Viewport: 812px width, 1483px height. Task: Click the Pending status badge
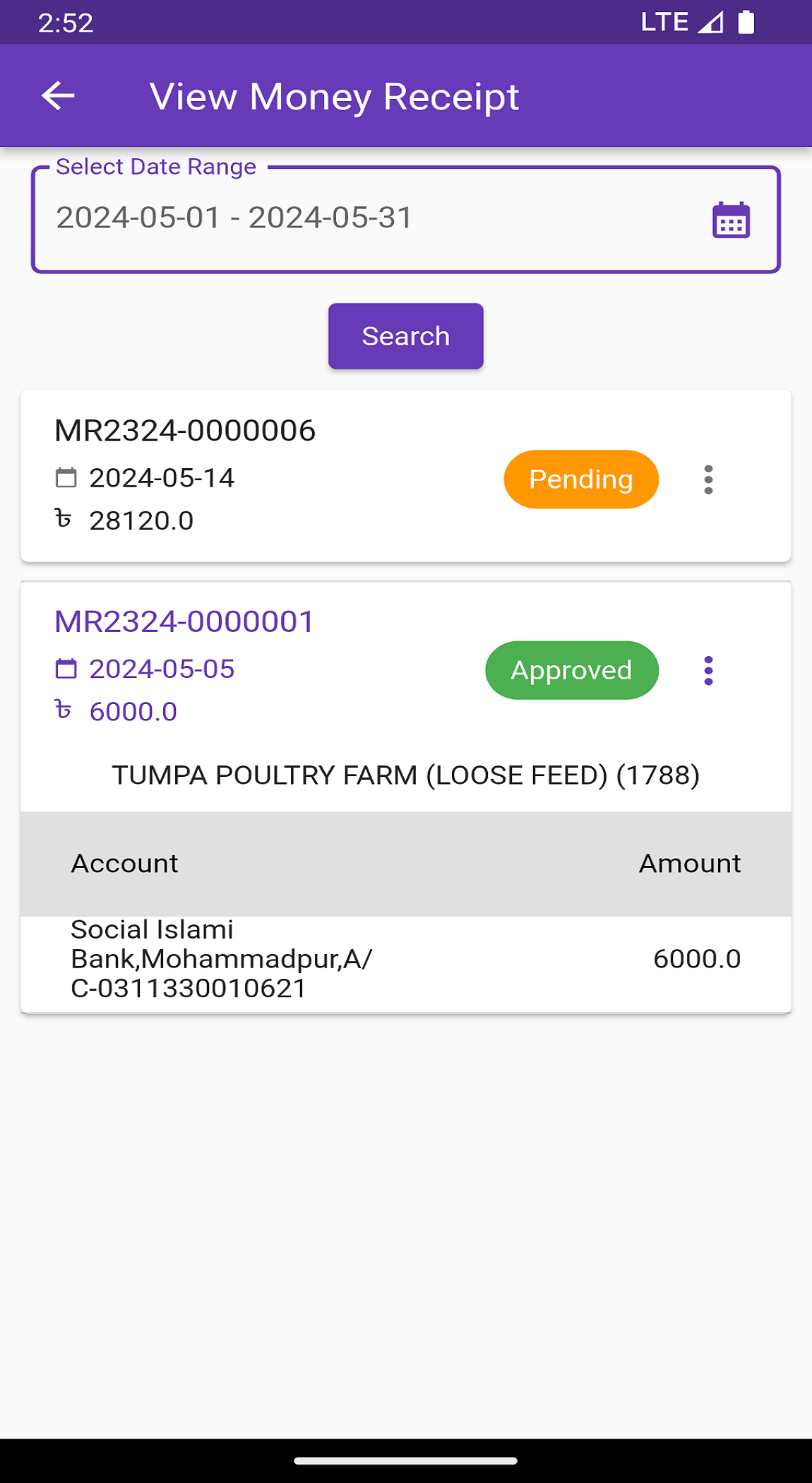coord(580,480)
